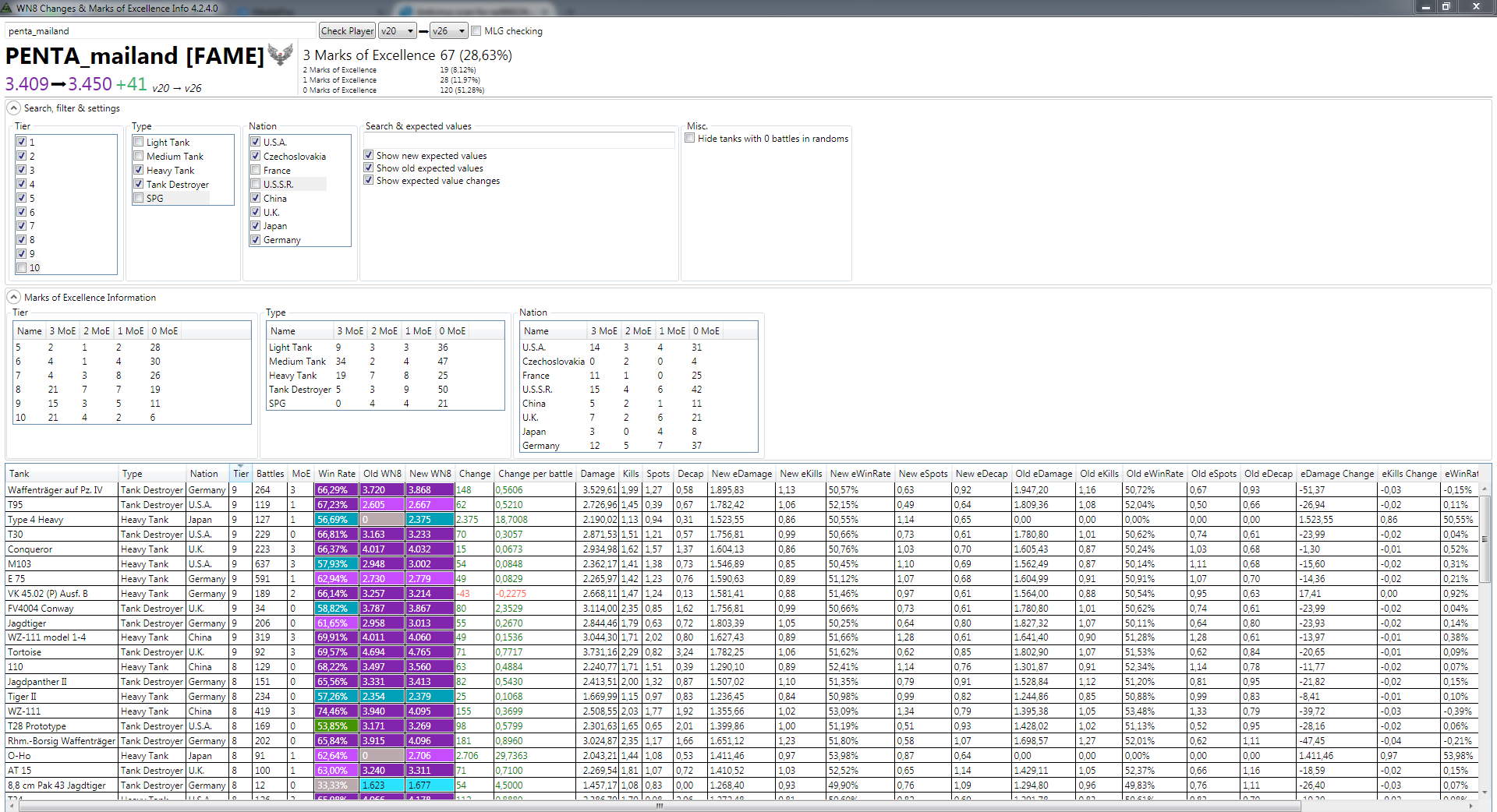Click Name header in Nation MoE table
This screenshot has width=1497, height=812.
point(554,331)
